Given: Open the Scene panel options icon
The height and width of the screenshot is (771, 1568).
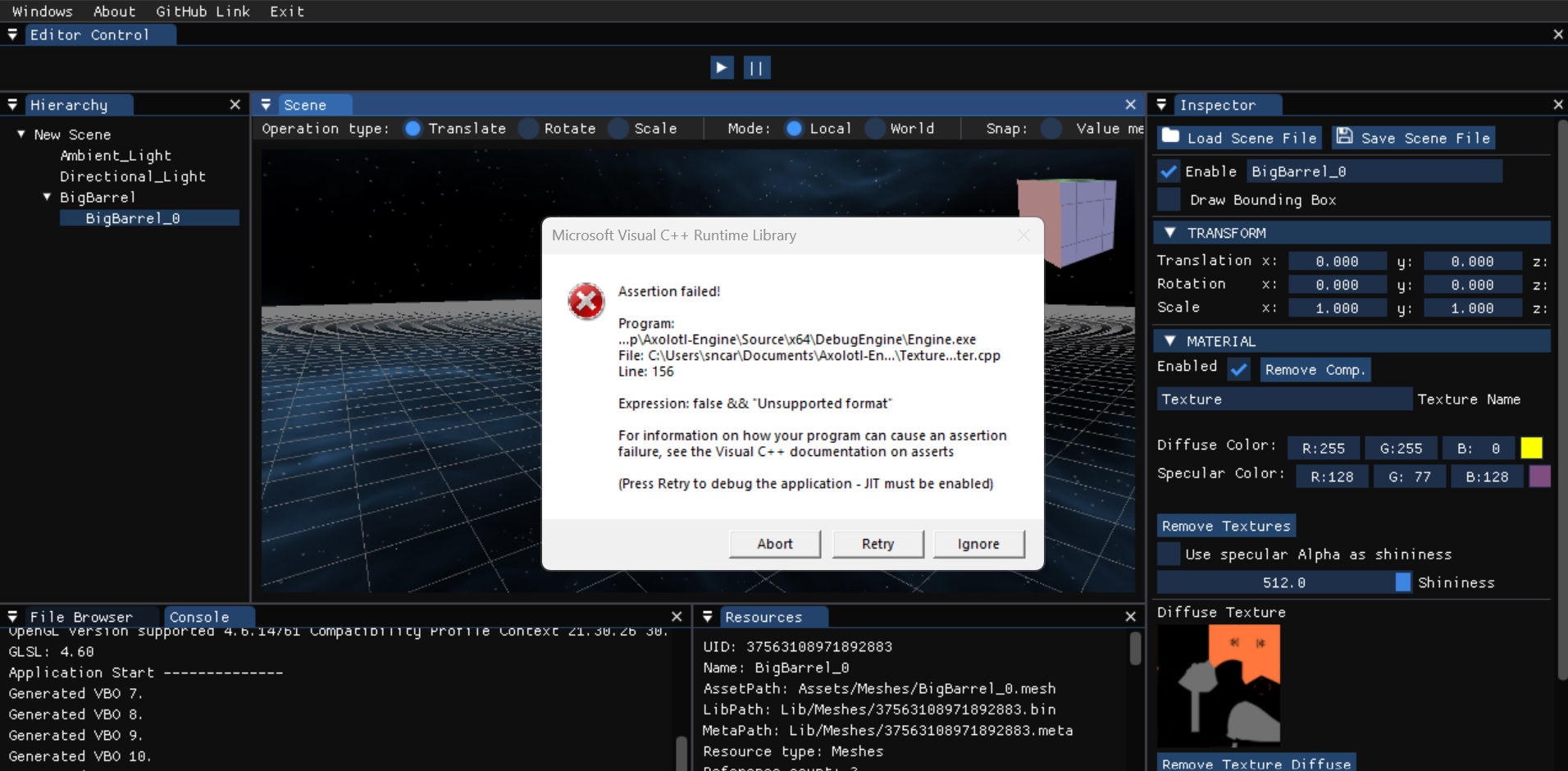Looking at the screenshot, I should [x=266, y=104].
